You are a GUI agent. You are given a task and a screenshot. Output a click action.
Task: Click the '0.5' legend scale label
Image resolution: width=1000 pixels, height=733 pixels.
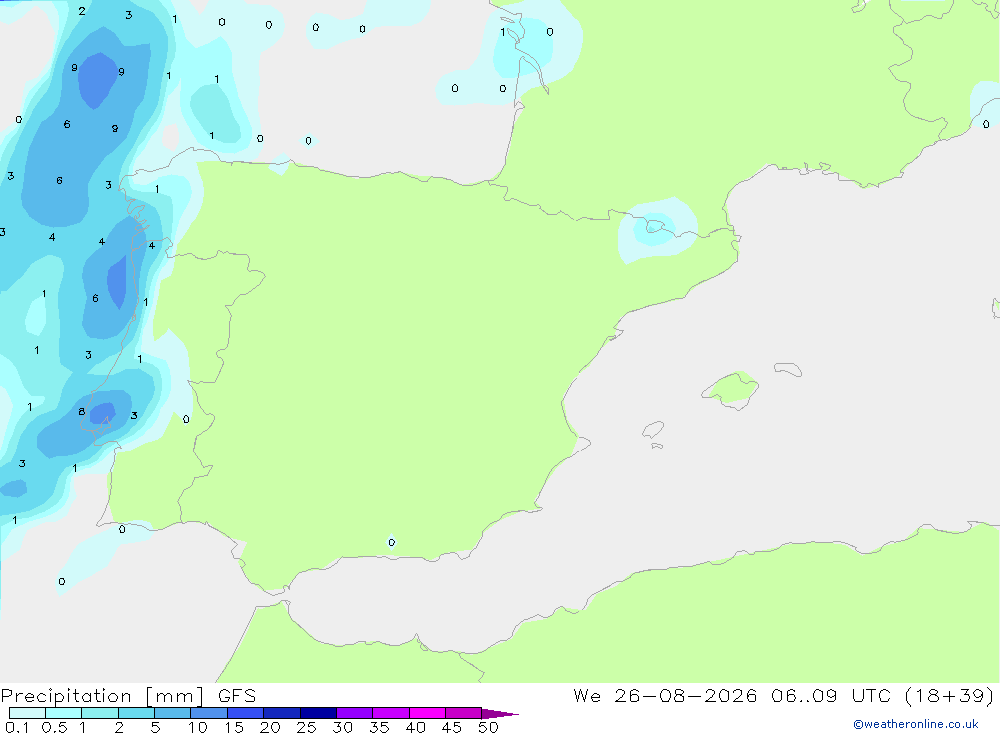point(54,727)
